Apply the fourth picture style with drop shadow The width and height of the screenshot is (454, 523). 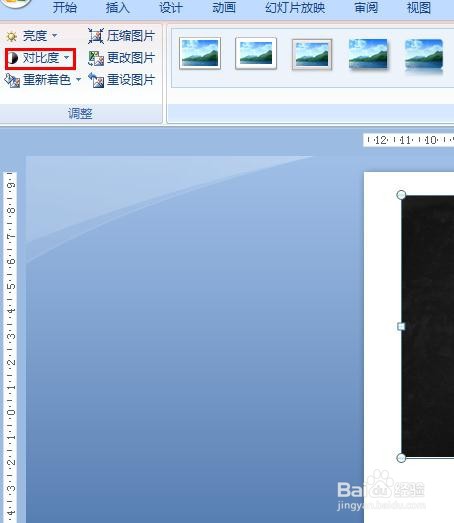coord(368,54)
